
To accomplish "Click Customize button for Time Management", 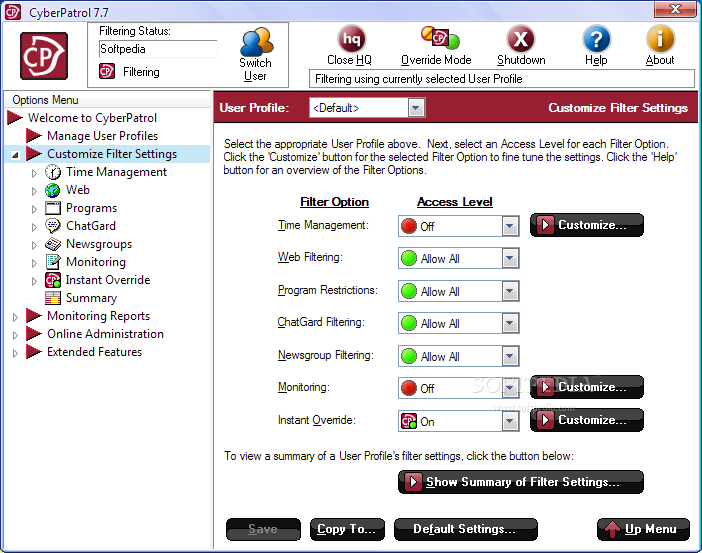I will [586, 225].
